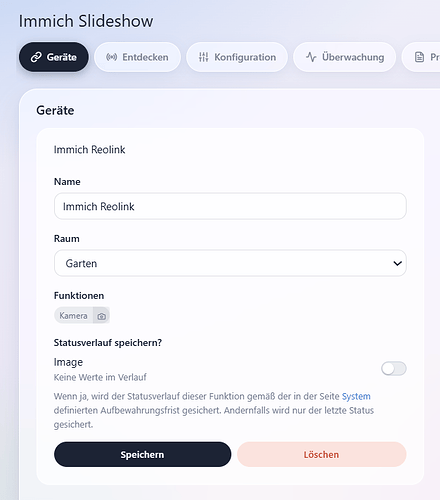This screenshot has height=500, width=440.
Task: Switch to the Entdecken tab
Action: (x=137, y=57)
